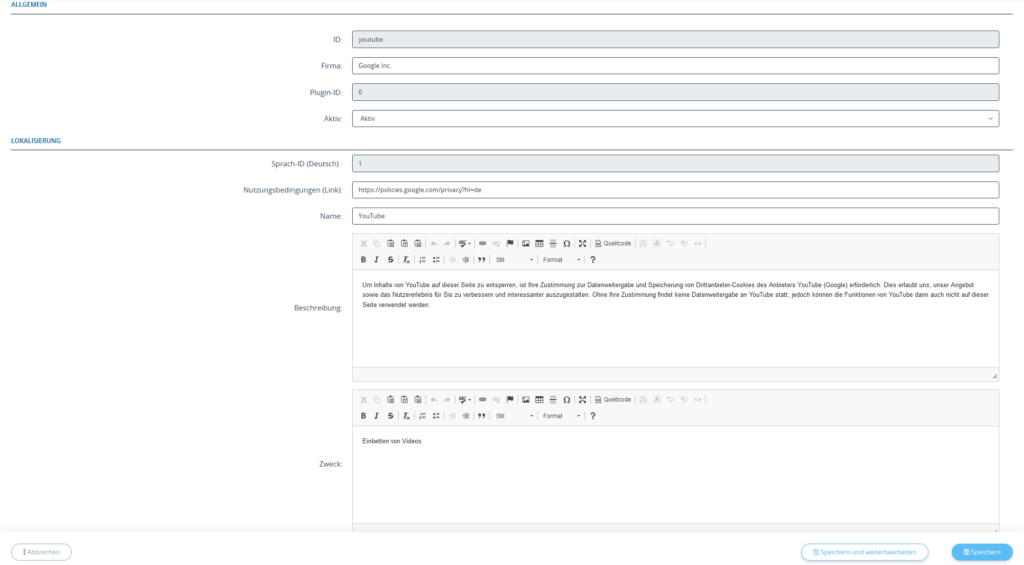Insert horizontal line in Beschreibung editor
The width and height of the screenshot is (1024, 565).
pos(553,244)
